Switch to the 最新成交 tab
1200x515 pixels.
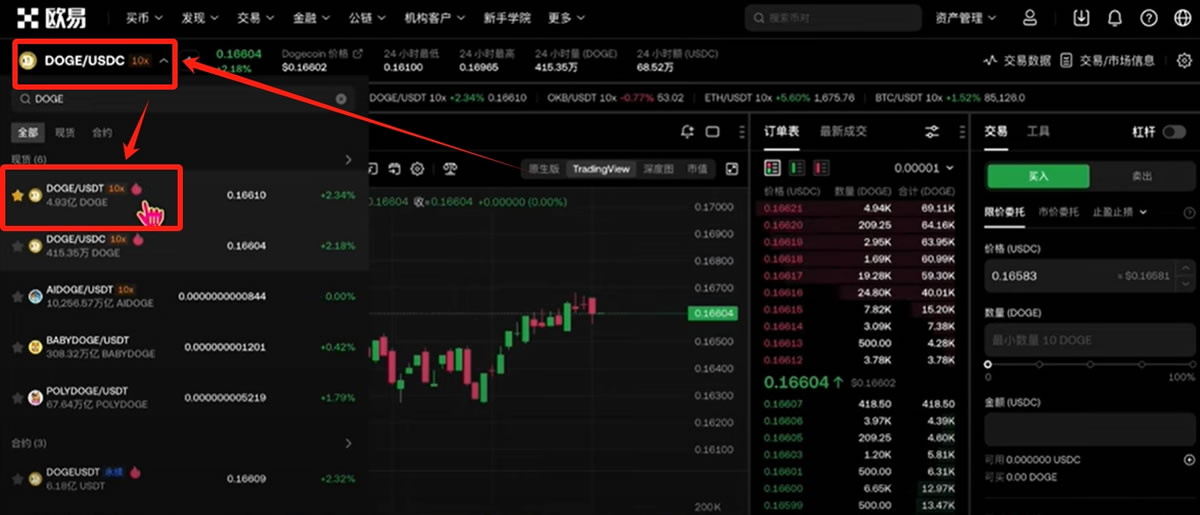(x=843, y=132)
